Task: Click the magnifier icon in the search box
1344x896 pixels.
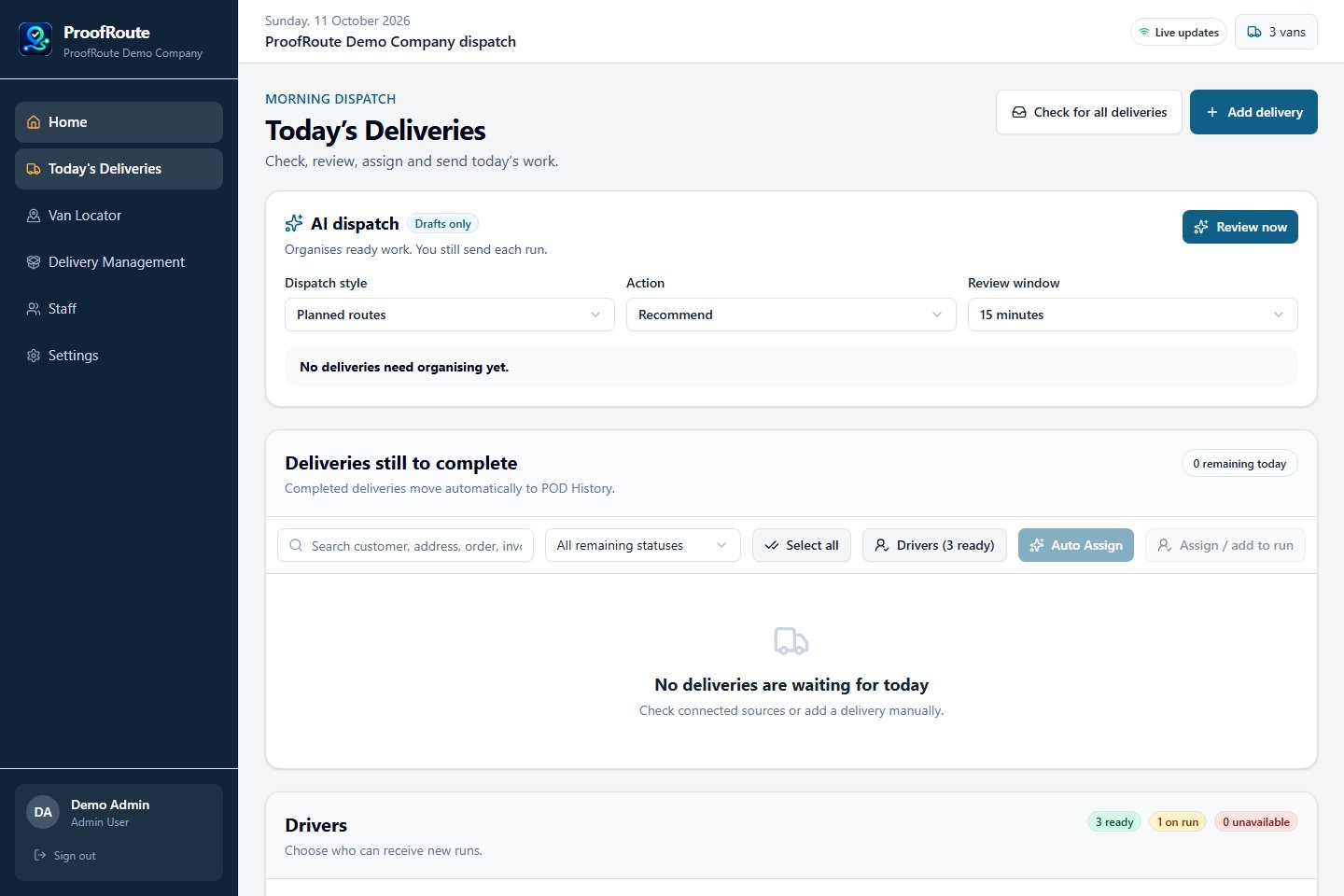Action: point(296,545)
